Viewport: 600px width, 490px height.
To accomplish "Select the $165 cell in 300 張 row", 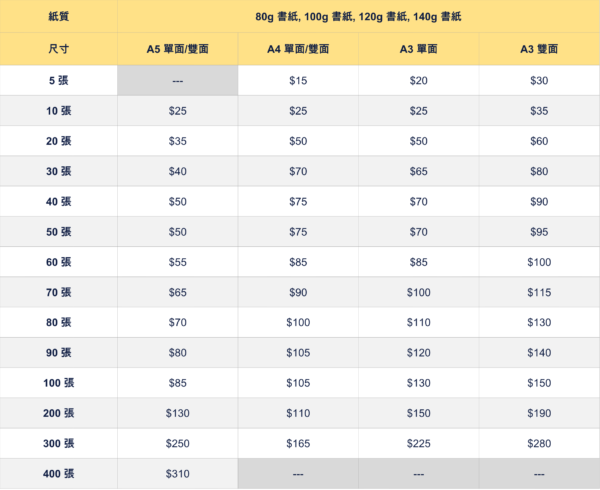I will [298, 444].
